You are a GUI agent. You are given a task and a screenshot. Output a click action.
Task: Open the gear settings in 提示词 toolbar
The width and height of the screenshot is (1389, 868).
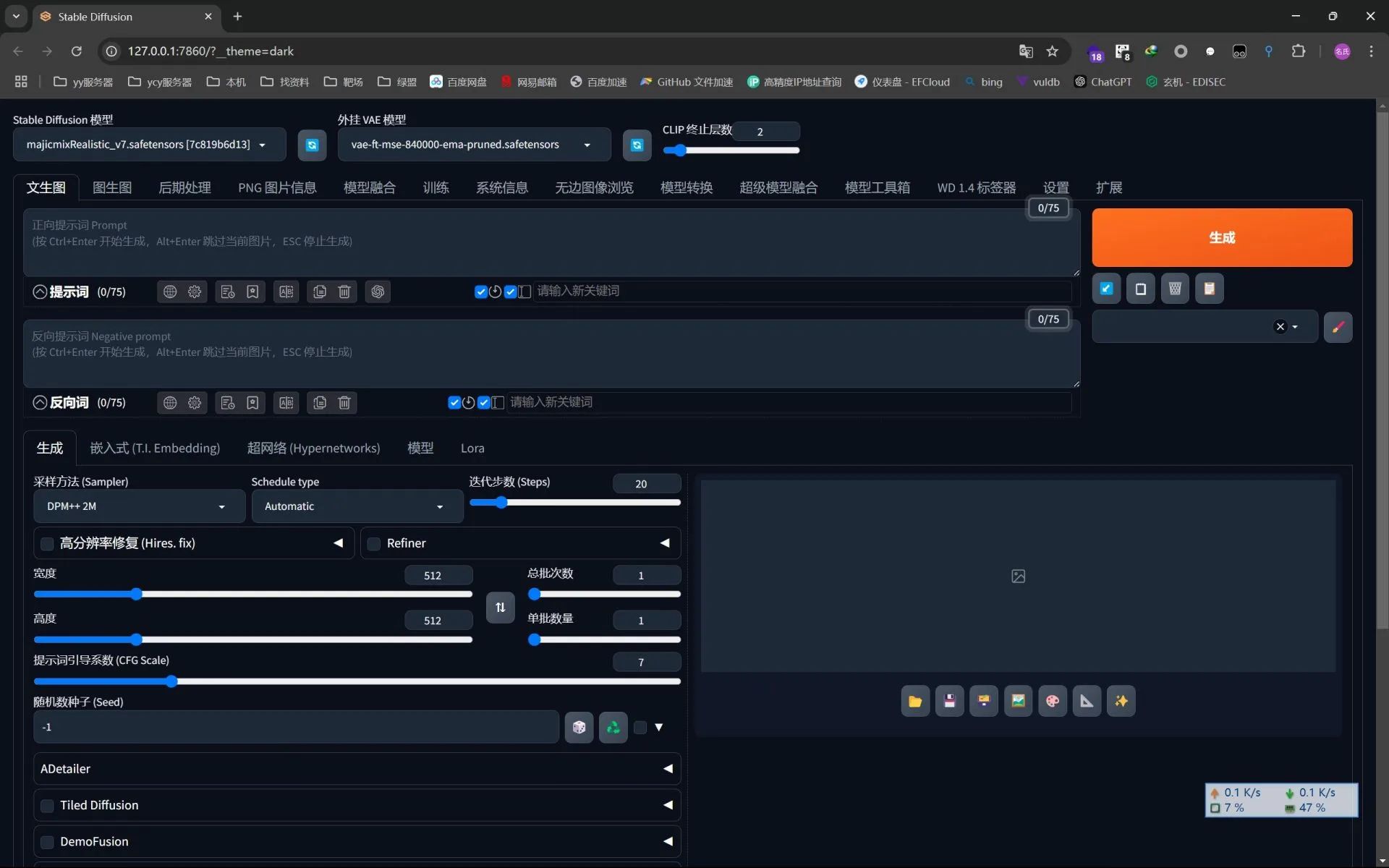(x=195, y=292)
